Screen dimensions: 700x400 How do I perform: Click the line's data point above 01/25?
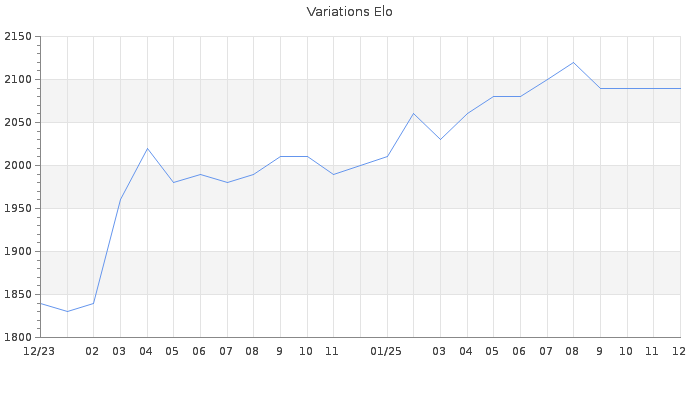tap(387, 156)
